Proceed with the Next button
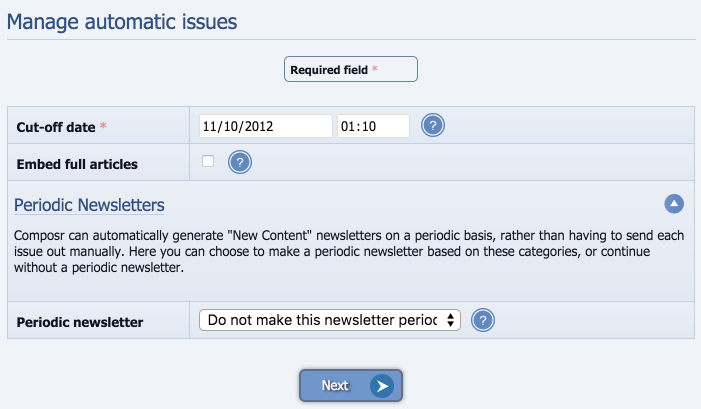This screenshot has width=701, height=409. coord(351,385)
